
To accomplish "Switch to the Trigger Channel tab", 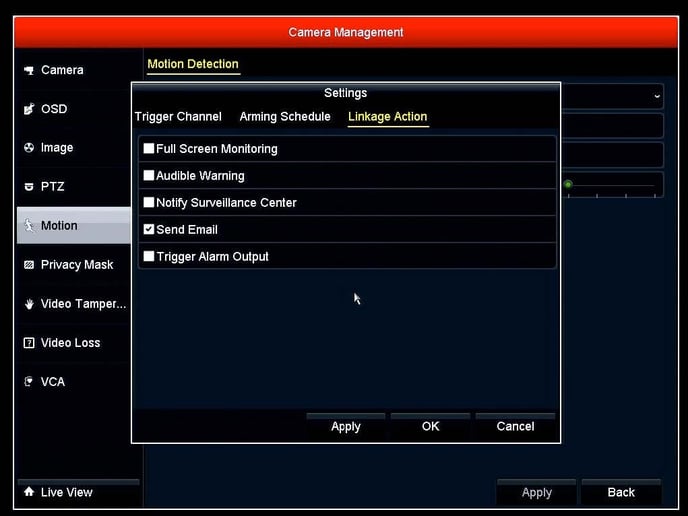I will 178,117.
